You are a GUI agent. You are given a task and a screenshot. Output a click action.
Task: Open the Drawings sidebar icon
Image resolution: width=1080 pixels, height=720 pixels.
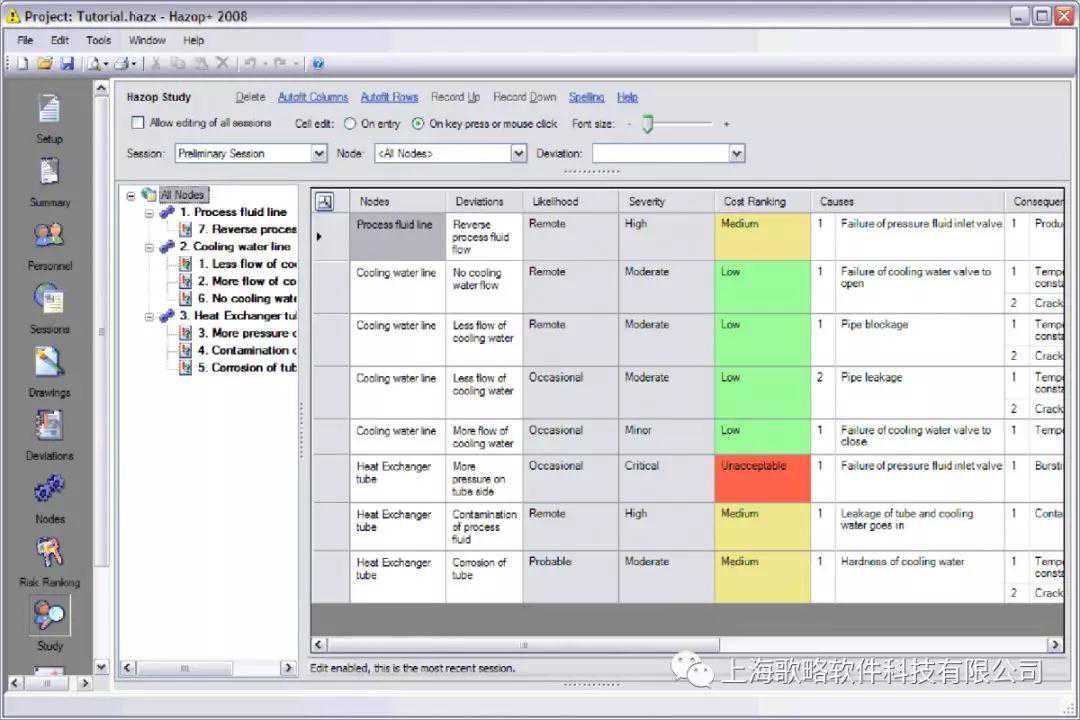(x=49, y=362)
